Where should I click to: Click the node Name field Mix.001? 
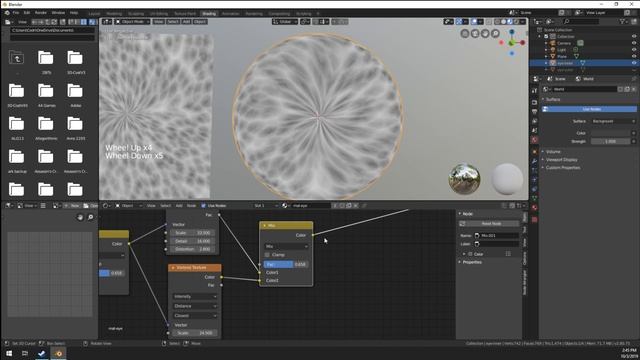point(497,236)
